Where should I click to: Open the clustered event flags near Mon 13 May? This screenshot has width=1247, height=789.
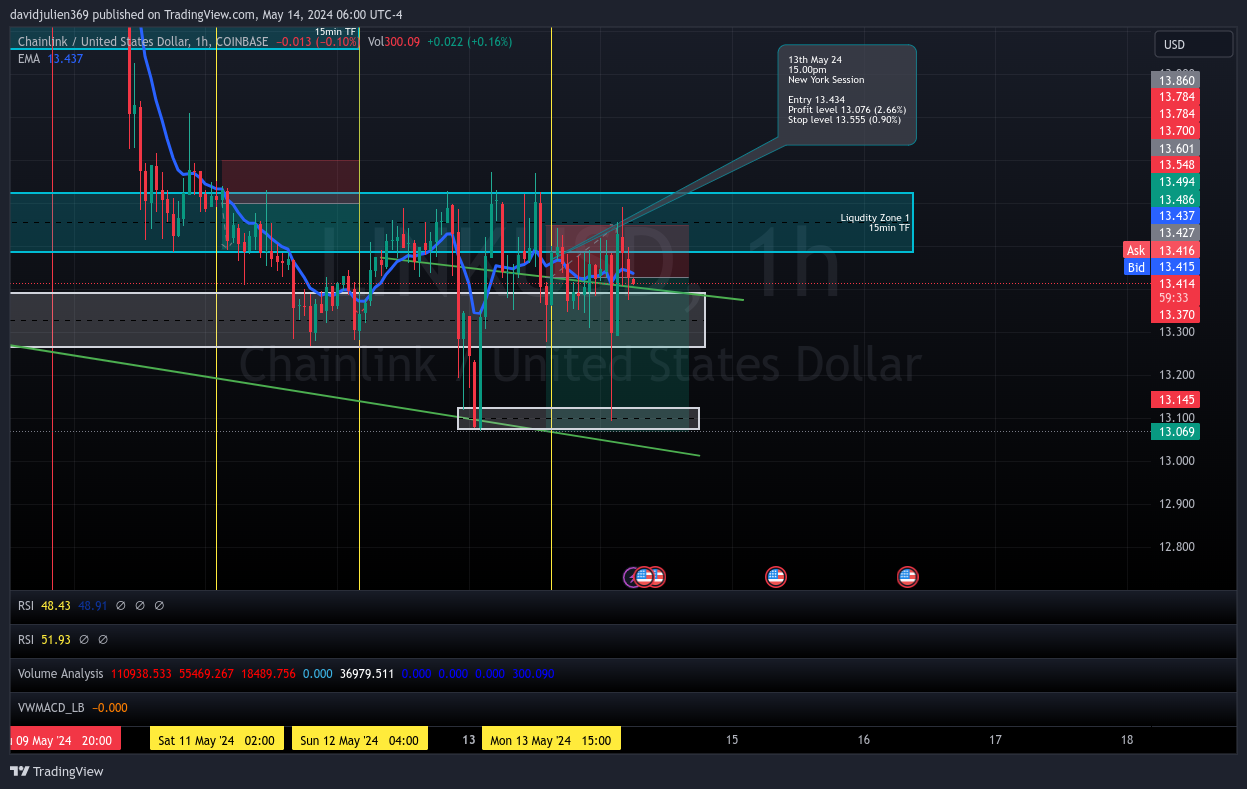point(645,576)
